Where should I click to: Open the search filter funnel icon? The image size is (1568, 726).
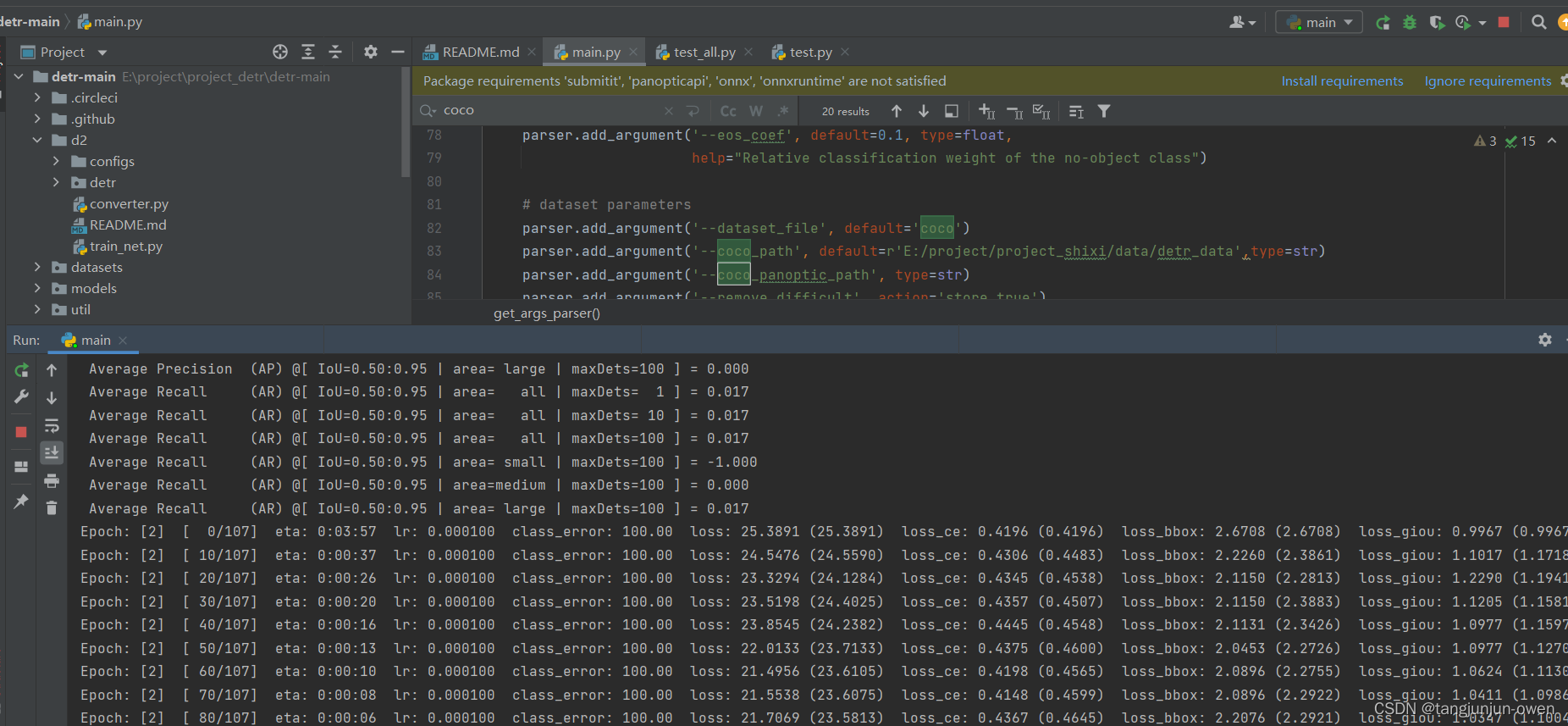click(x=1104, y=111)
